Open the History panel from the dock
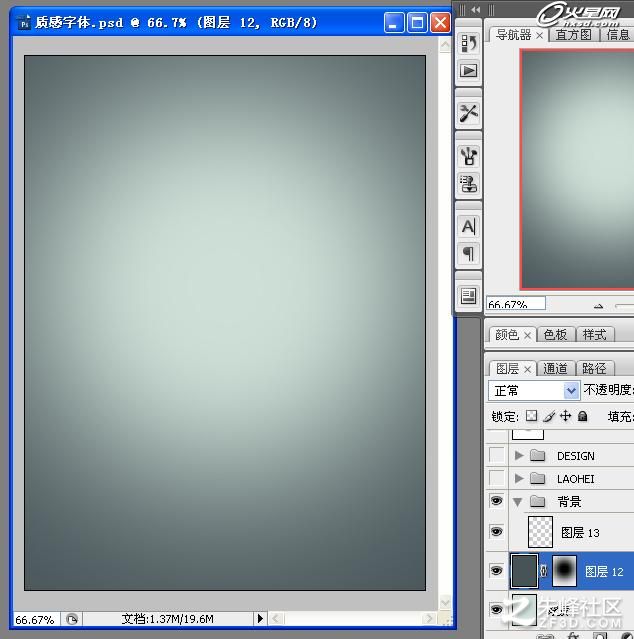This screenshot has width=634, height=639. 468,43
